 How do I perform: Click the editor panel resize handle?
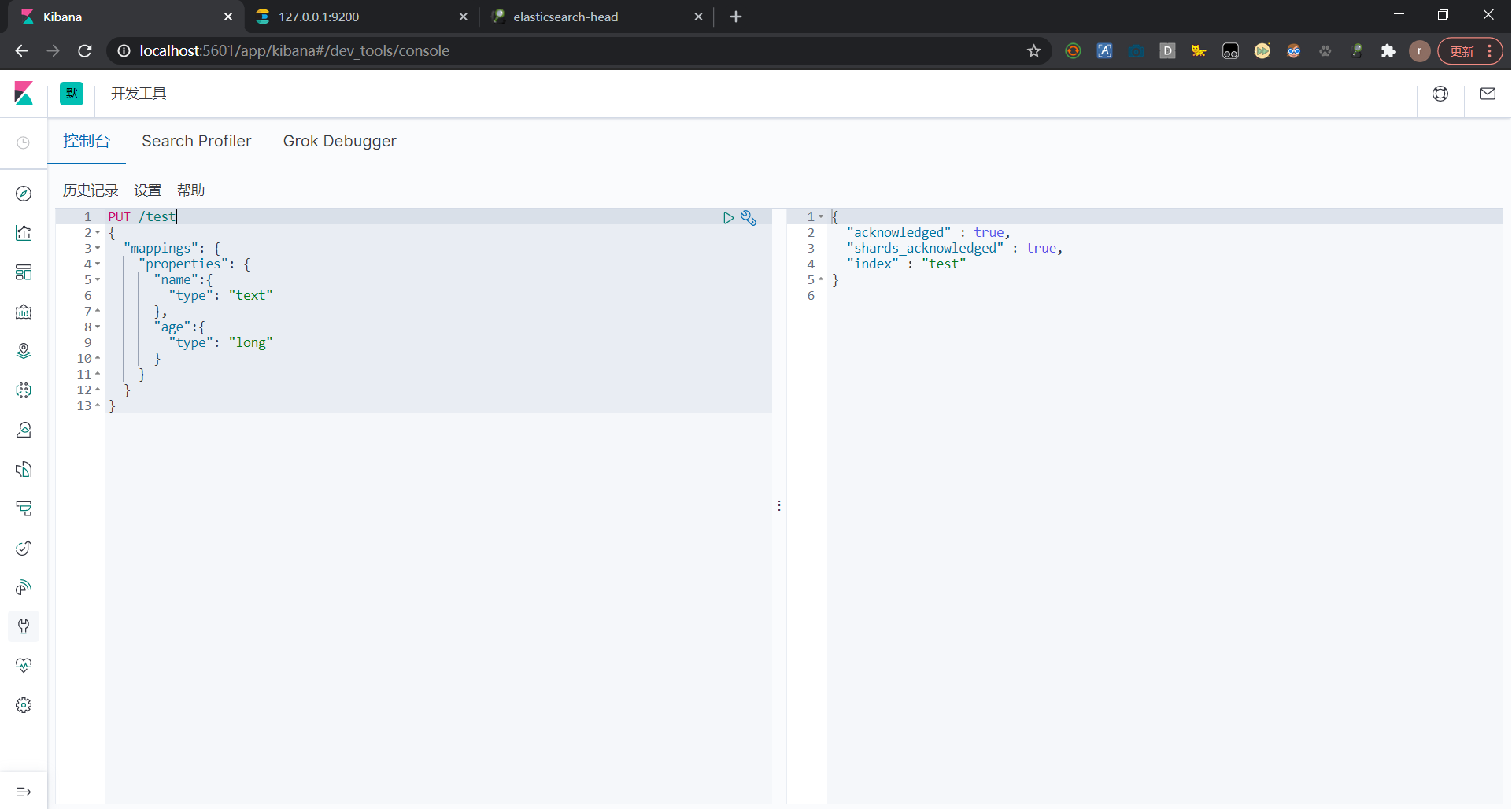point(779,506)
